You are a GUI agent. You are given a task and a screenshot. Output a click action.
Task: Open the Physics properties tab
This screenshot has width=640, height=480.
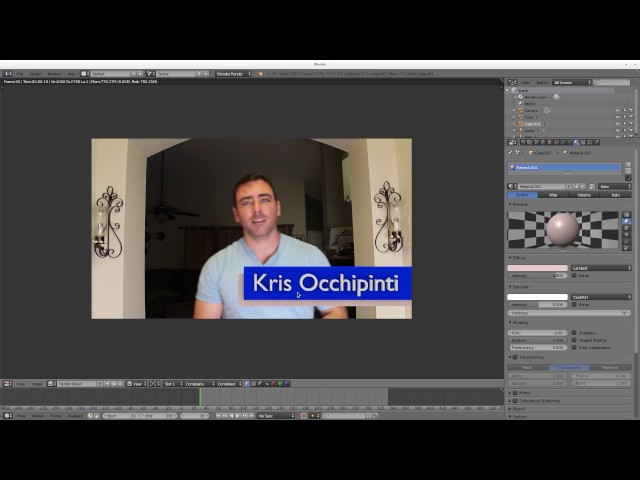pos(596,142)
